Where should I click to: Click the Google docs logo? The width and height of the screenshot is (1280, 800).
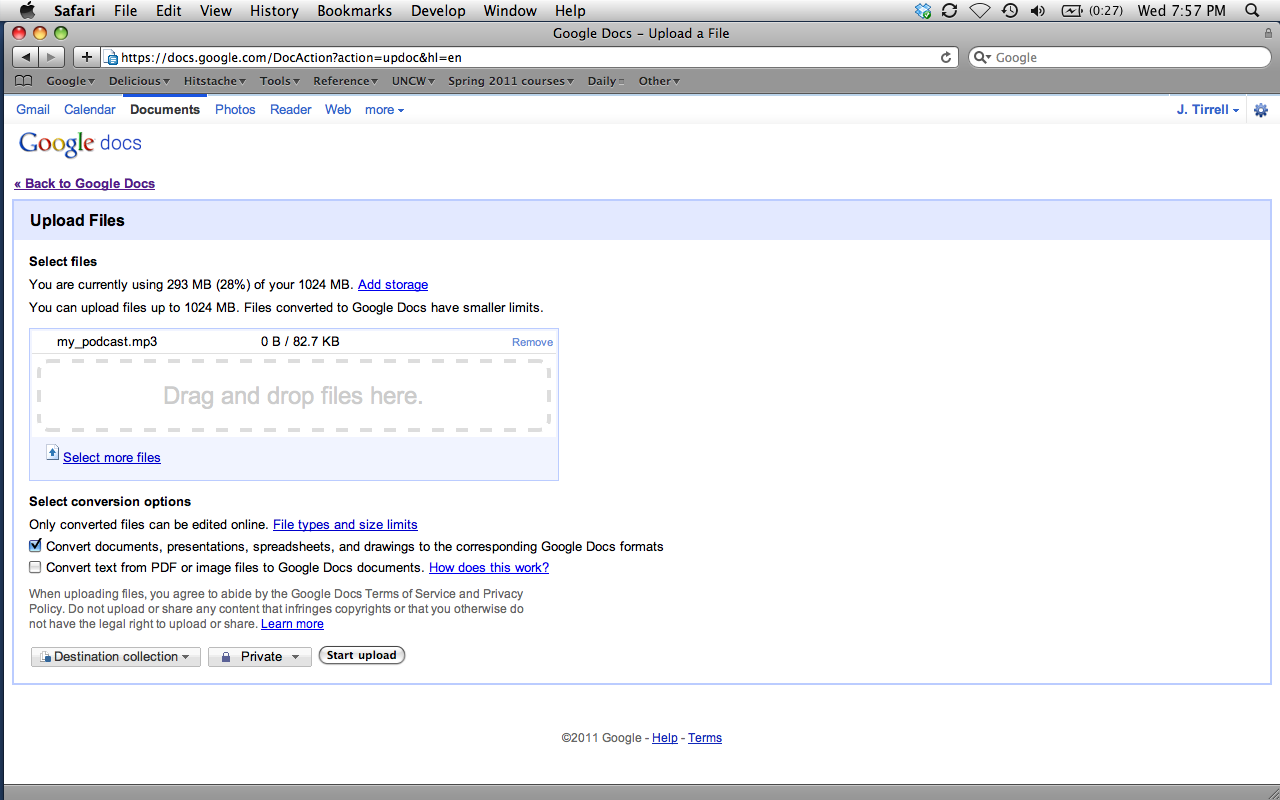80,144
